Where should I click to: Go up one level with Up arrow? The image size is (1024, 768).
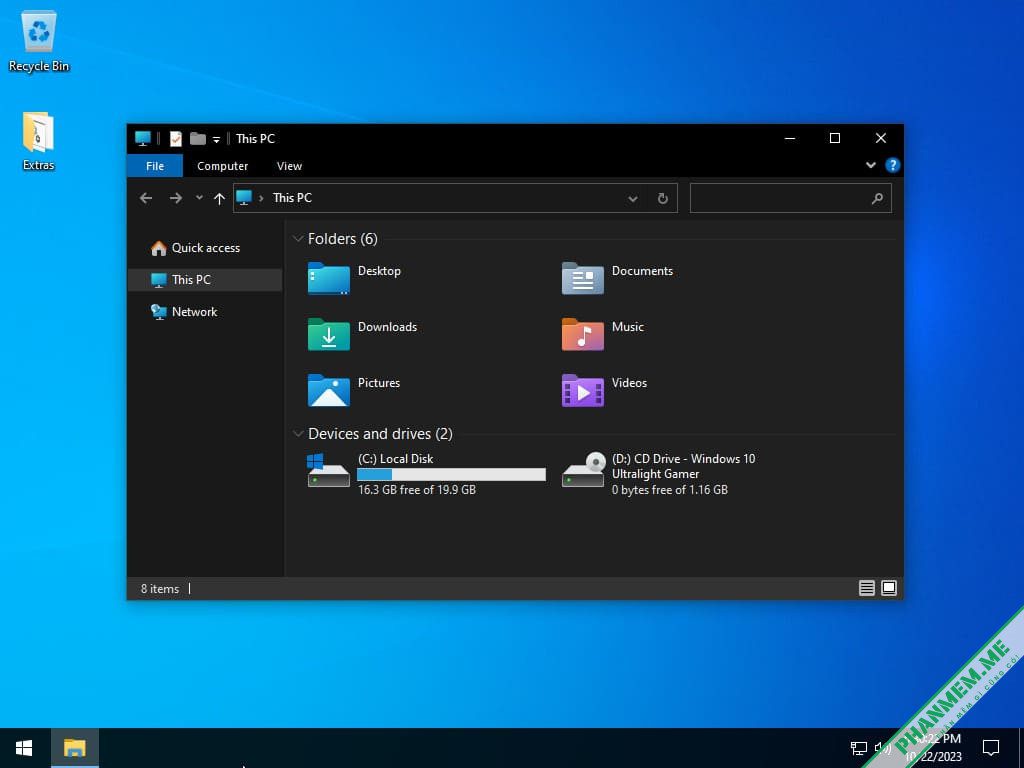[219, 198]
